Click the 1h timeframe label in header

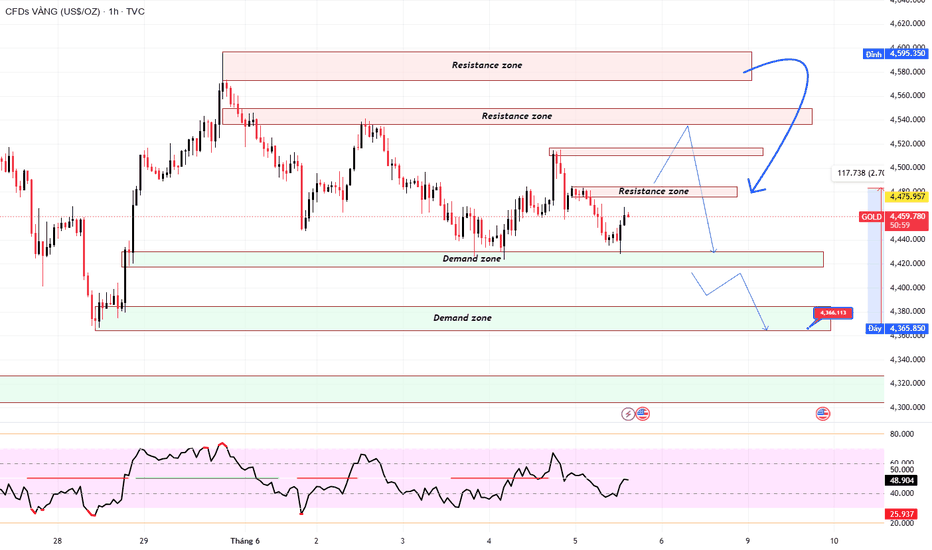tap(114, 11)
